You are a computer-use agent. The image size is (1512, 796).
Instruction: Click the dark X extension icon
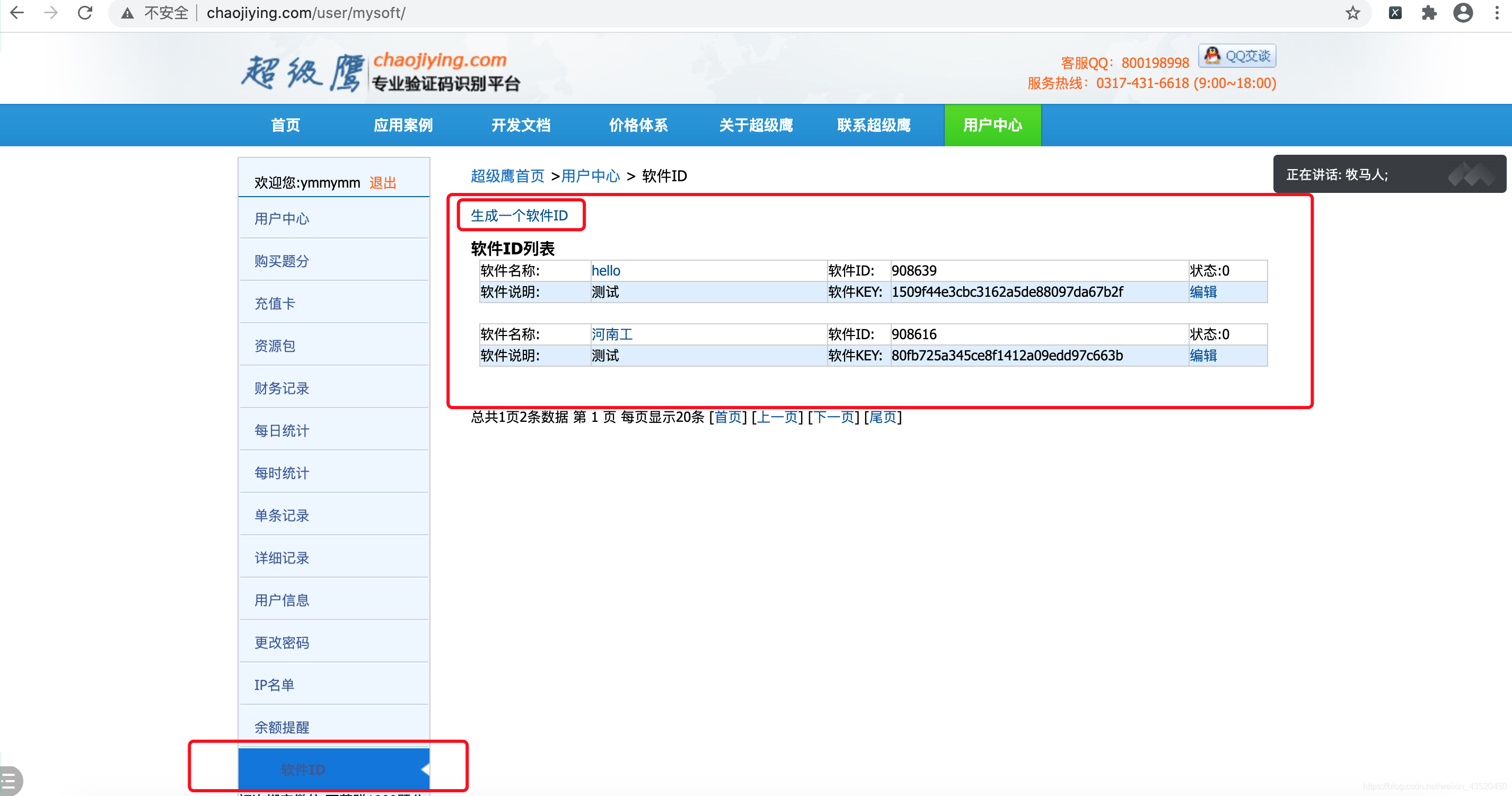point(1395,13)
